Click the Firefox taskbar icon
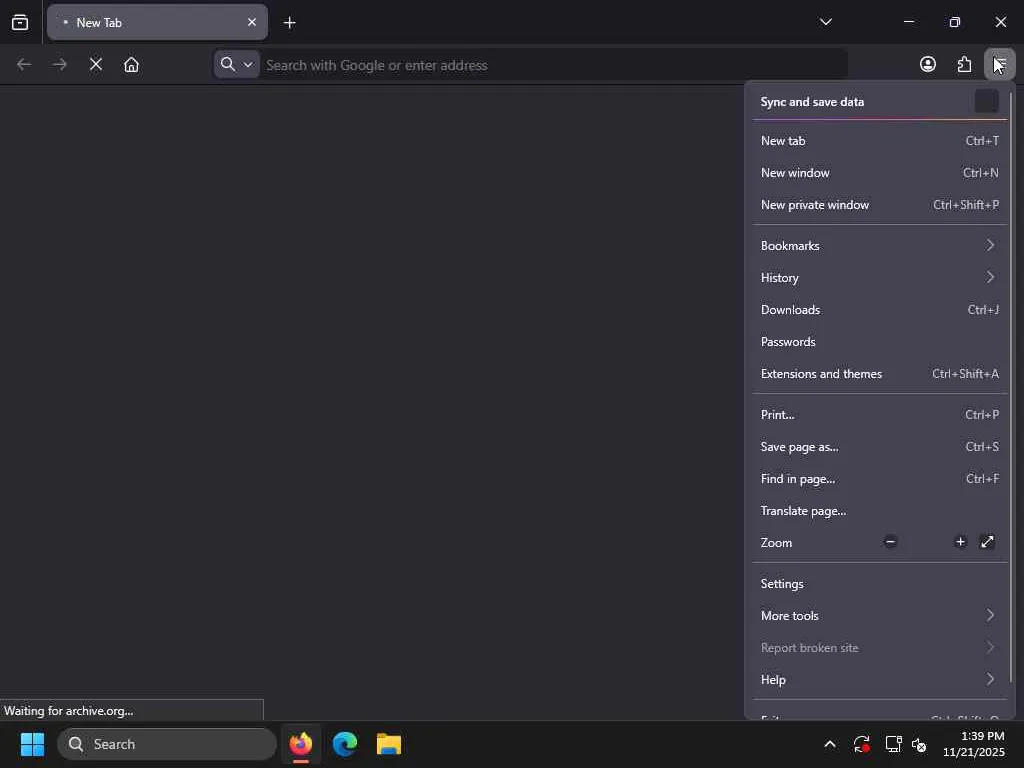Image resolution: width=1024 pixels, height=768 pixels. tap(301, 744)
